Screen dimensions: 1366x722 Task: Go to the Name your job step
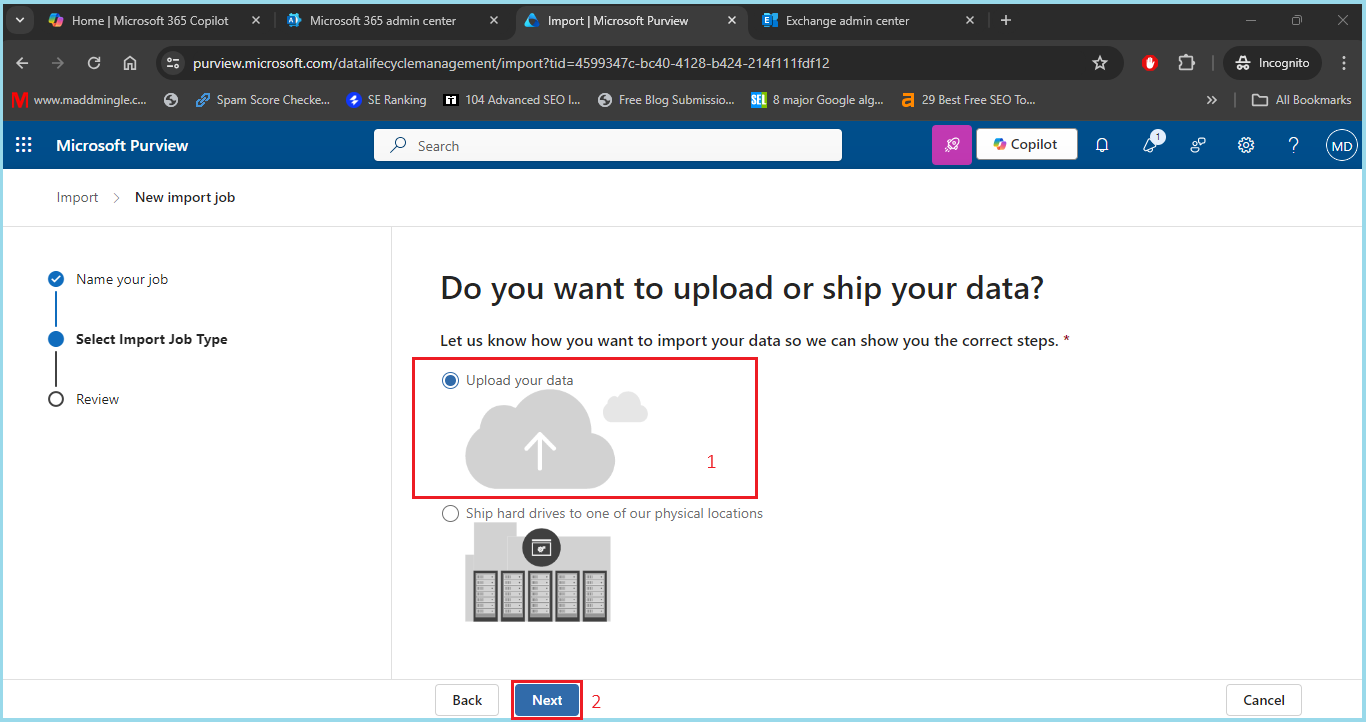[x=122, y=279]
